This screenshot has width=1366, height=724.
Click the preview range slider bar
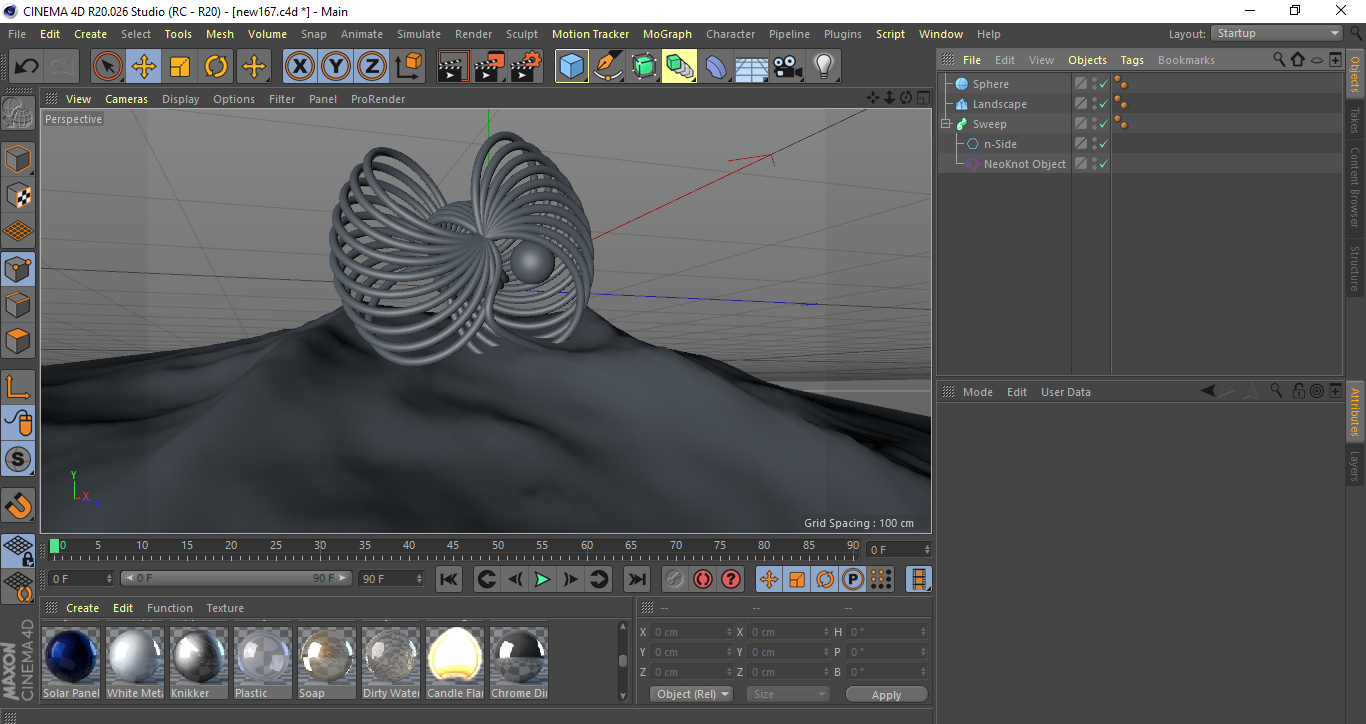point(237,578)
